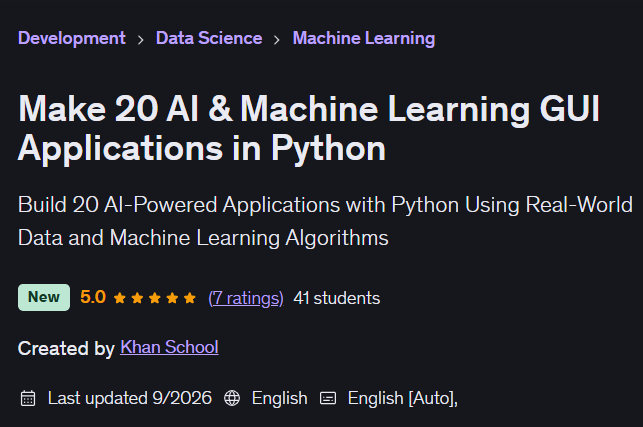Image resolution: width=643 pixels, height=427 pixels.
Task: Click the chevron after Data Science breadcrumb
Action: coord(277,40)
